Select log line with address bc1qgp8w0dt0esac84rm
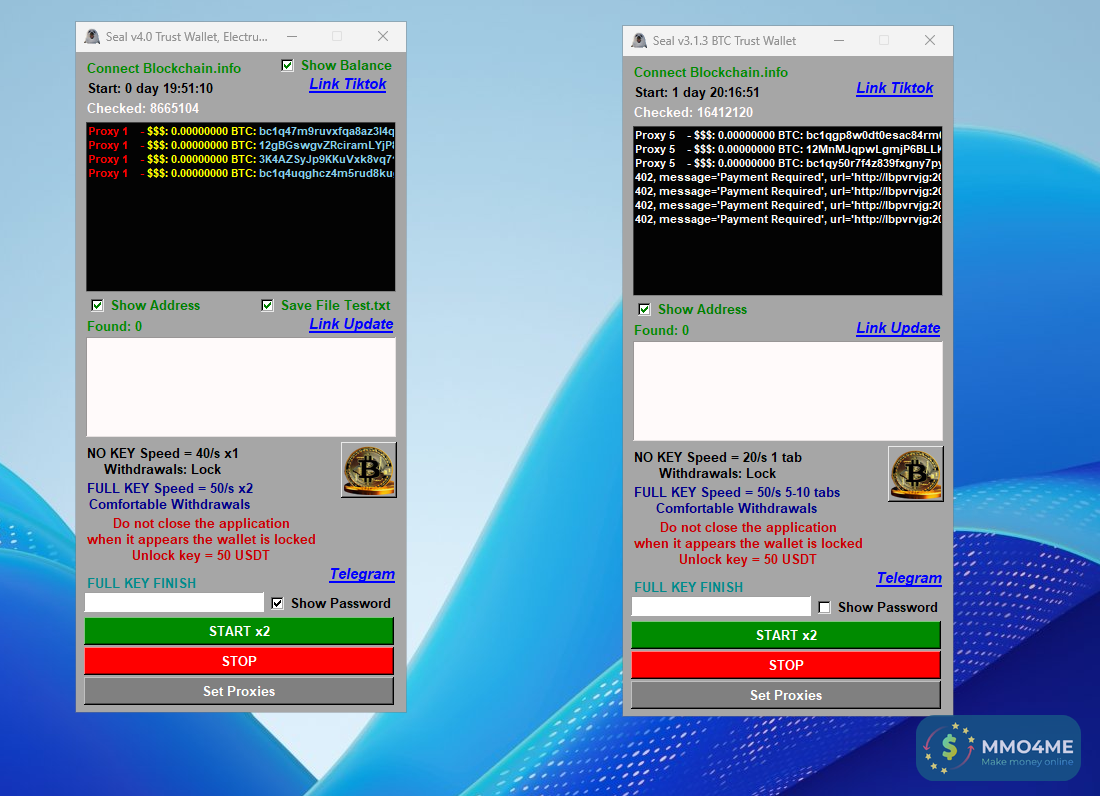Screen dimensions: 1100x796 788,135
